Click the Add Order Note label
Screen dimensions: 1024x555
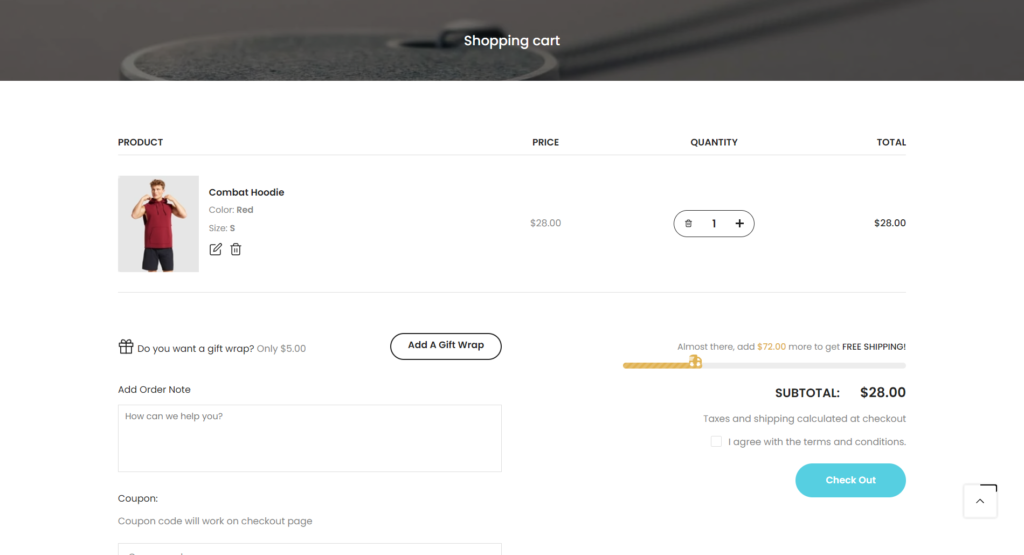tap(154, 390)
